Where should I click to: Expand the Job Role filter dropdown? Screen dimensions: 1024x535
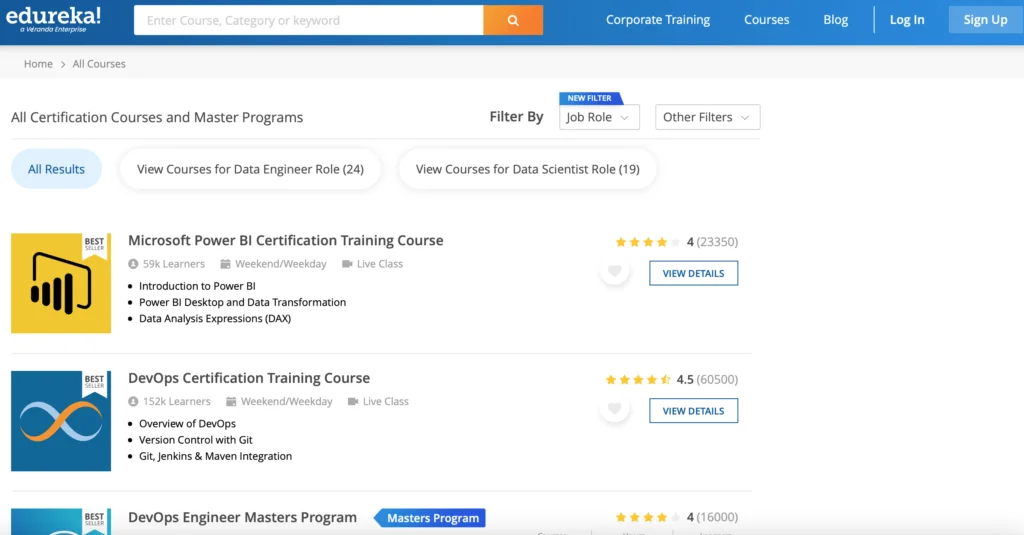599,117
